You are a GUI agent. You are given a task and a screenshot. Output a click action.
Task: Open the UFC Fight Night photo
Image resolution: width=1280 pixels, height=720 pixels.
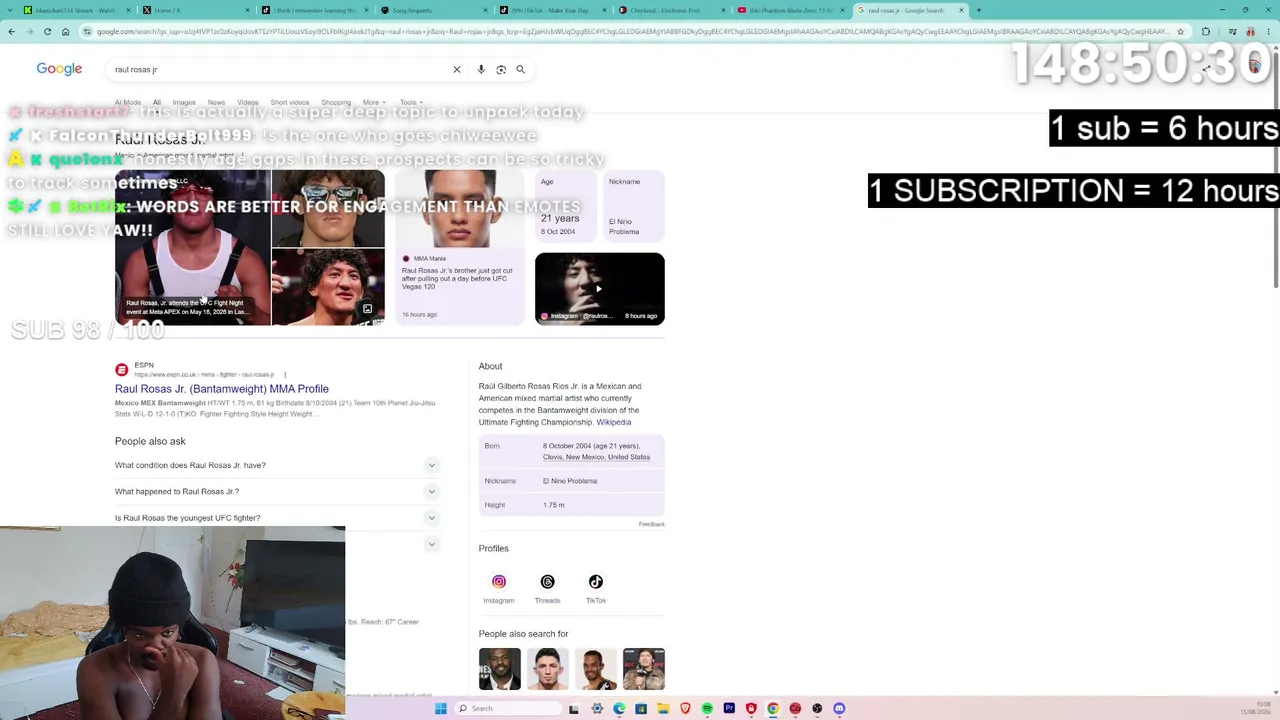click(x=193, y=248)
